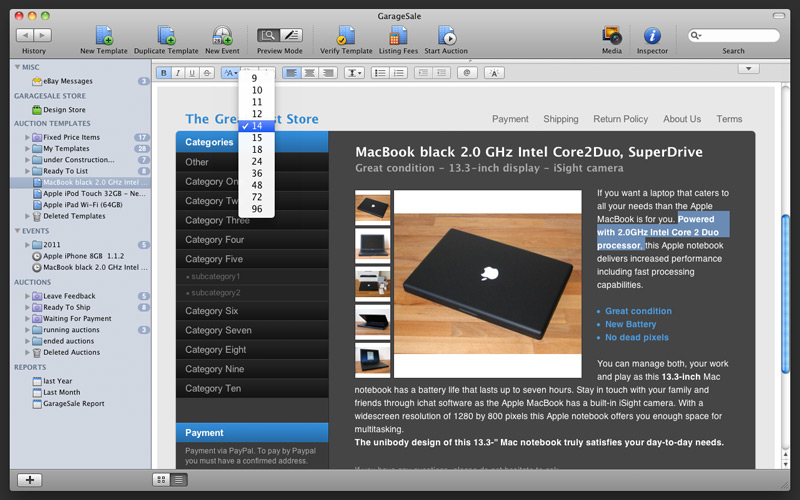Decrease text indent
This screenshot has height=500, width=800.
click(423, 73)
